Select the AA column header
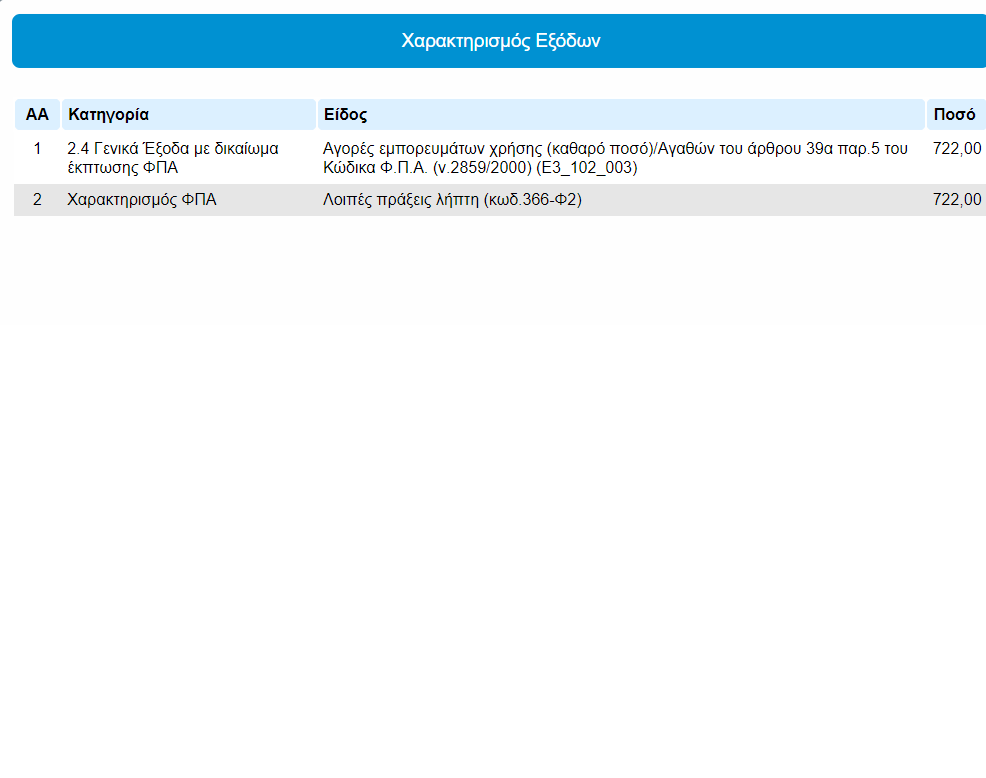The width and height of the screenshot is (986, 778). 37,114
